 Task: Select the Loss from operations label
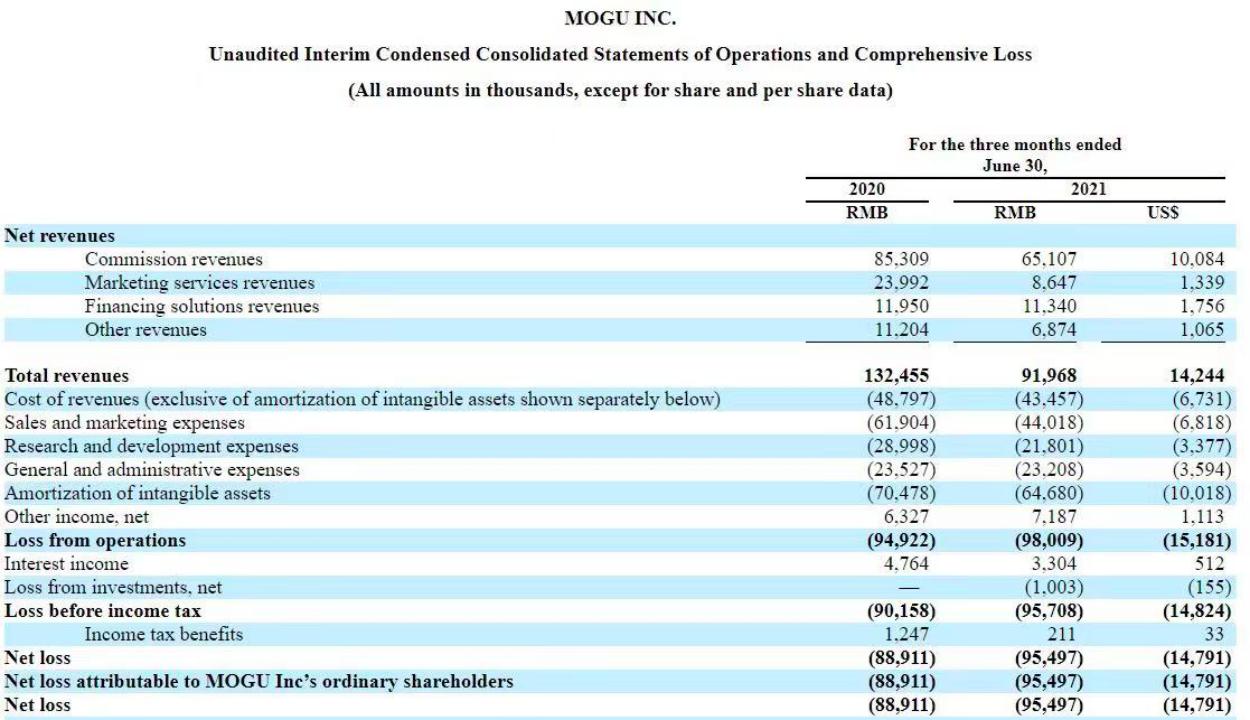[x=96, y=540]
